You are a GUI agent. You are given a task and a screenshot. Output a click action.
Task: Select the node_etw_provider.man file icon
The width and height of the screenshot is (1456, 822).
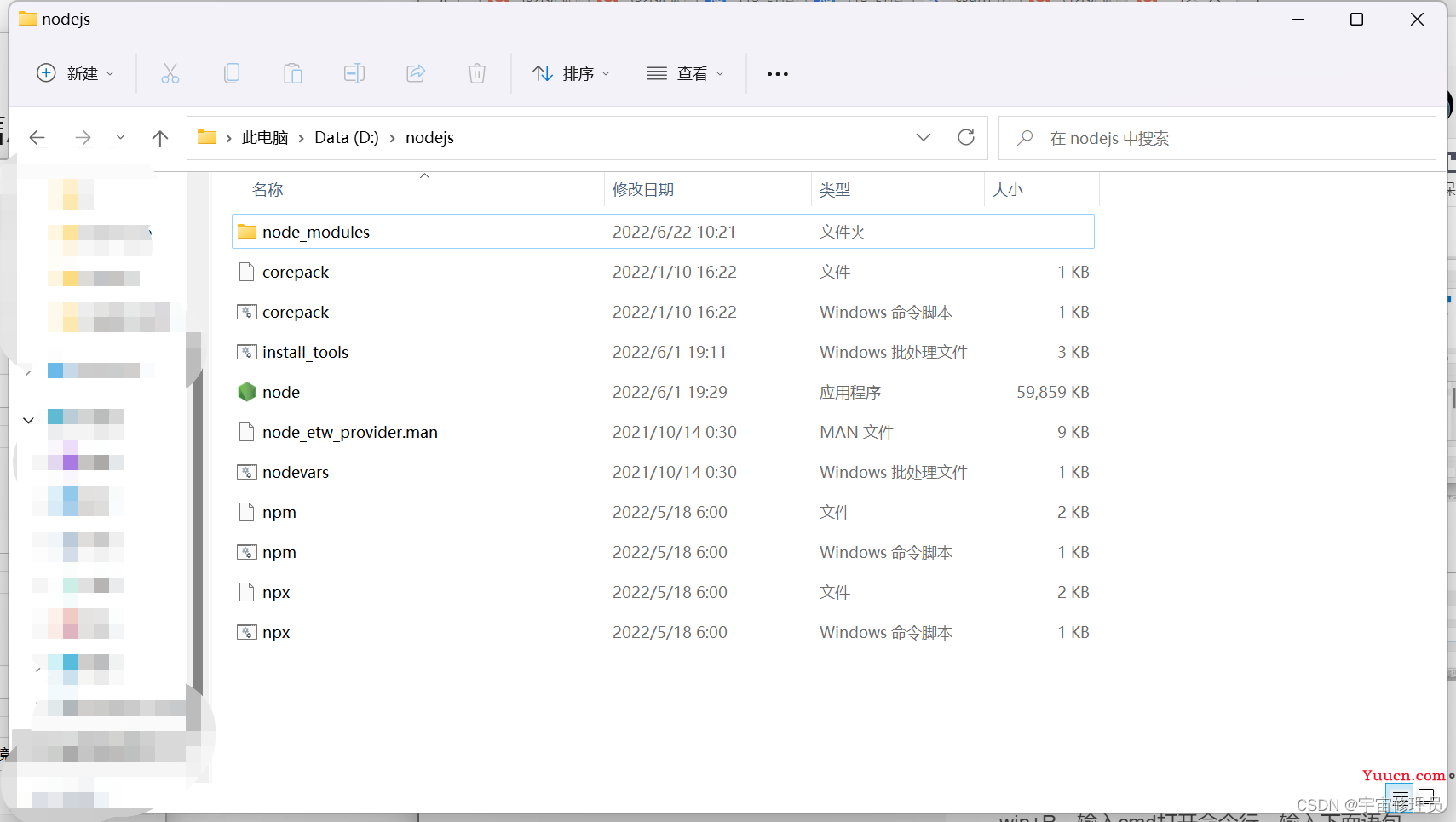point(247,432)
